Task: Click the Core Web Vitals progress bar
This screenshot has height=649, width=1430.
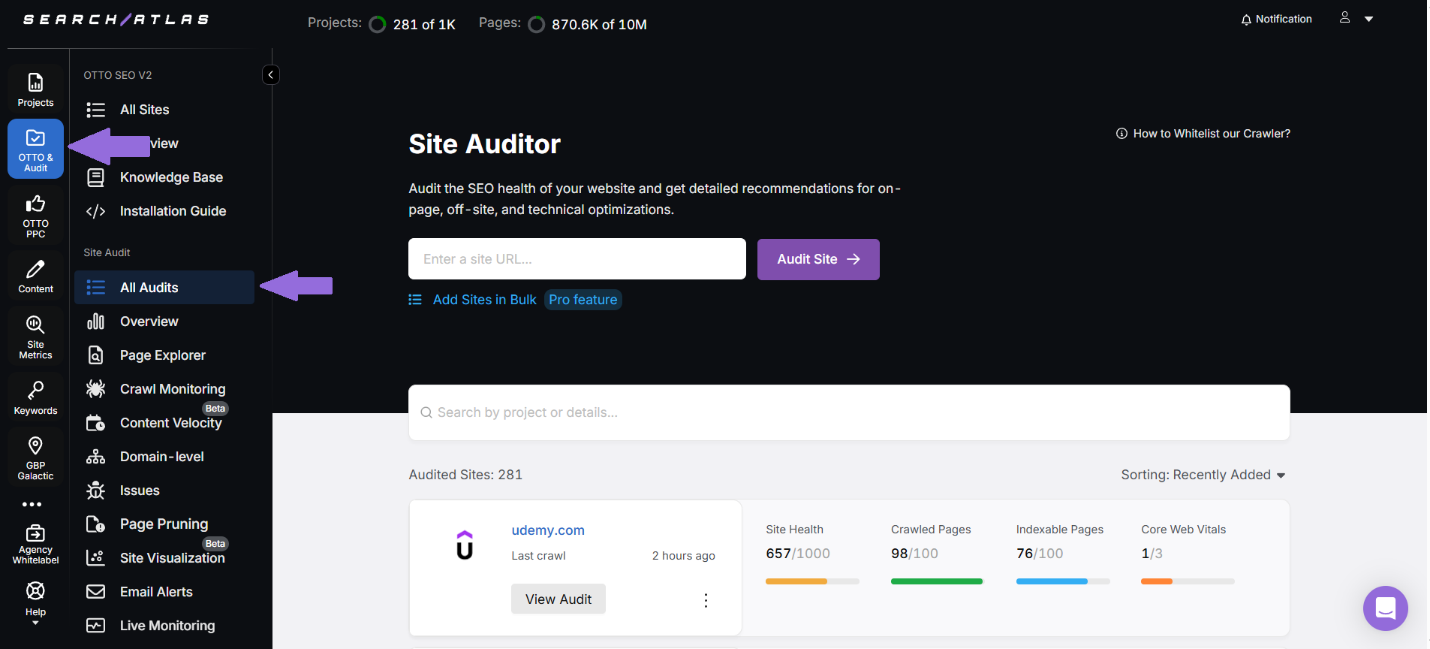Action: tap(1187, 581)
